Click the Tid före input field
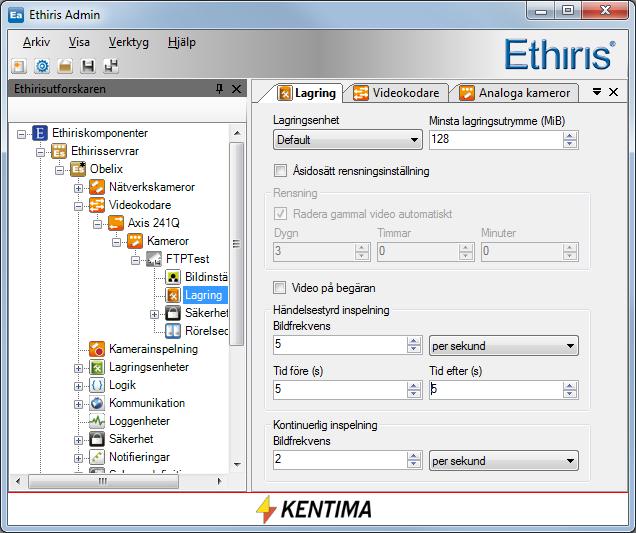 (340, 390)
